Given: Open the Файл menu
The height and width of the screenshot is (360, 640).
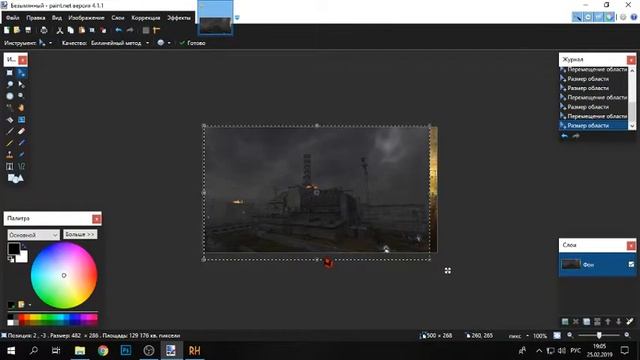Looking at the screenshot, I should click(x=13, y=18).
